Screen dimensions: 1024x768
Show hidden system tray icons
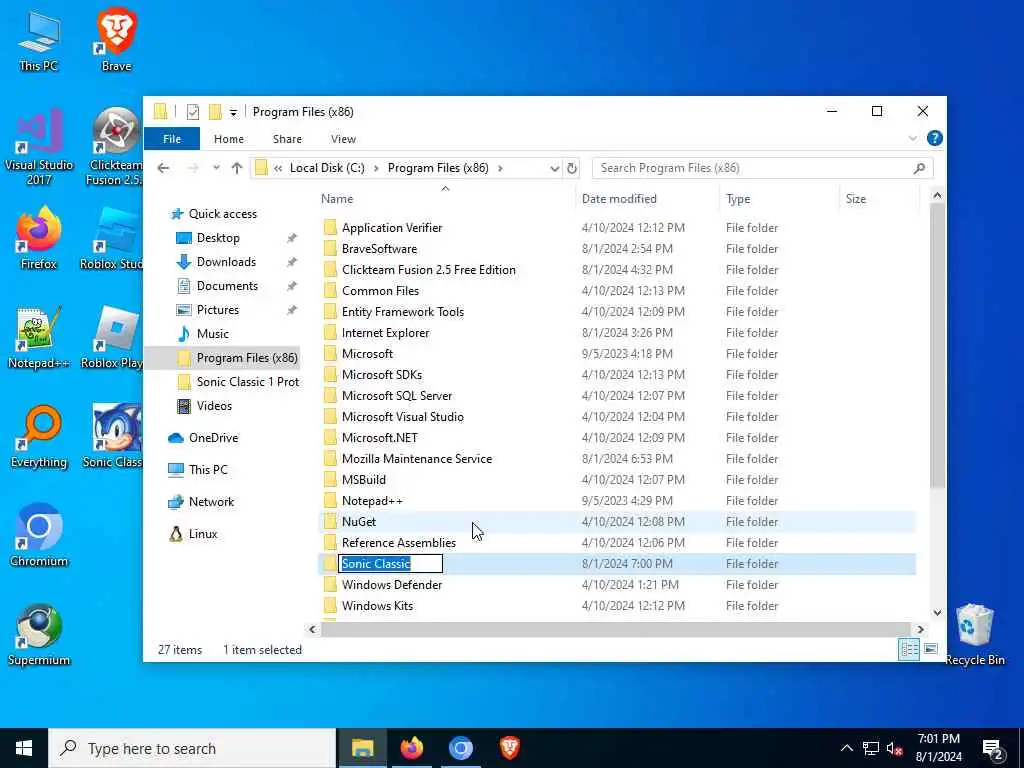point(846,748)
